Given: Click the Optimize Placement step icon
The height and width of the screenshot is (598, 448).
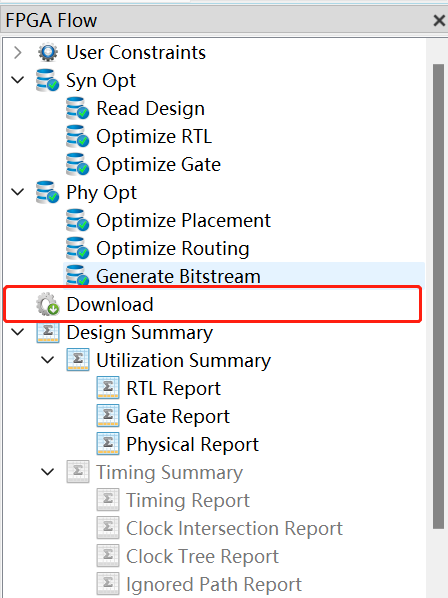Looking at the screenshot, I should click(77, 220).
